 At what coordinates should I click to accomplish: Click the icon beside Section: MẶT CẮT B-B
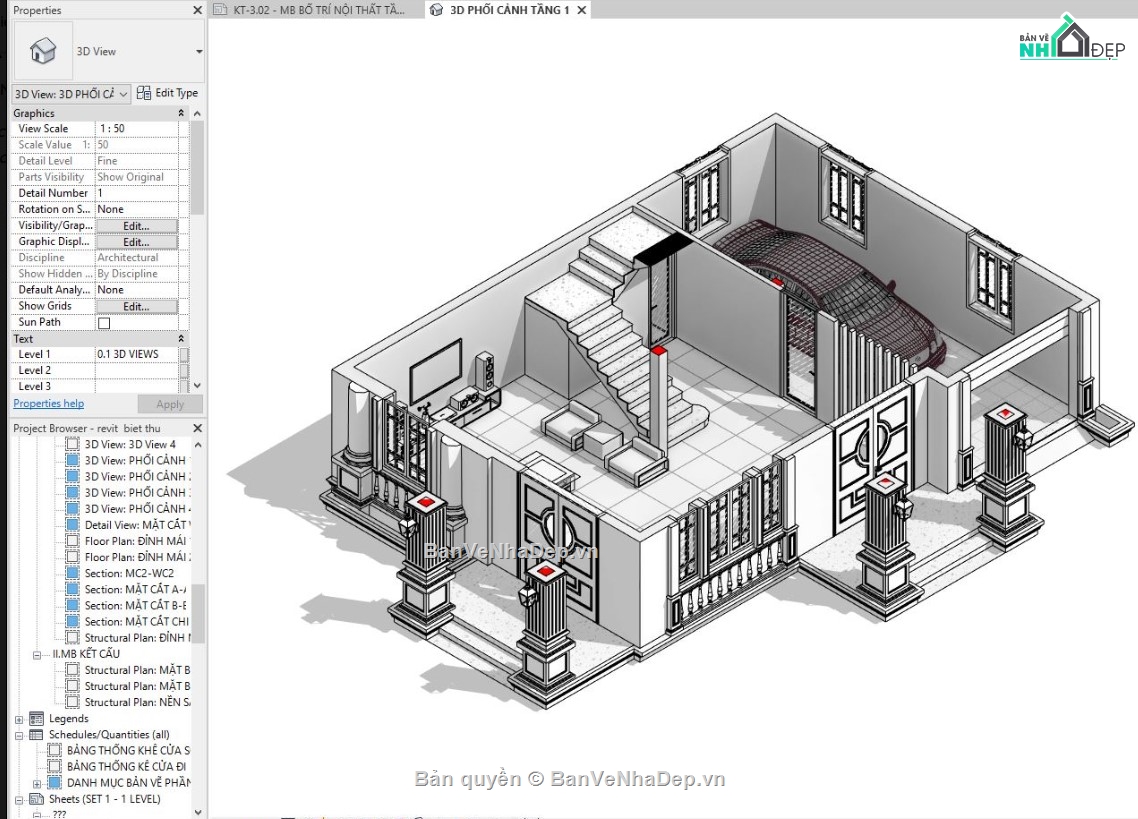pos(73,606)
